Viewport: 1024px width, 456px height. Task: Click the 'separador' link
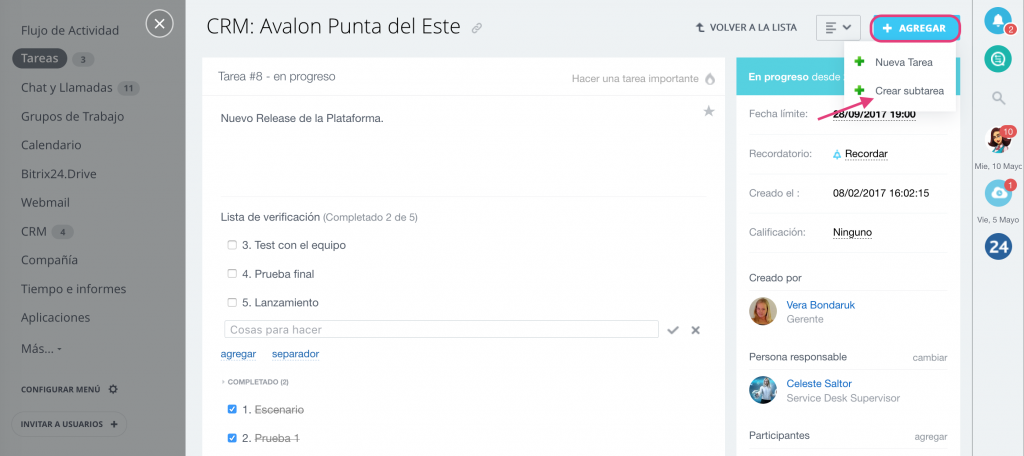click(295, 354)
